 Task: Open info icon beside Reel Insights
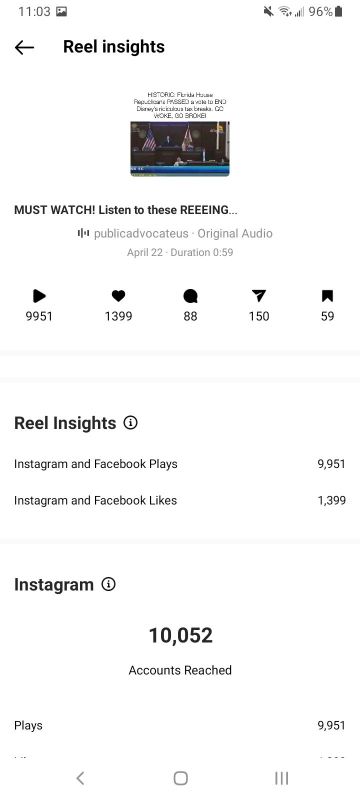[131, 423]
